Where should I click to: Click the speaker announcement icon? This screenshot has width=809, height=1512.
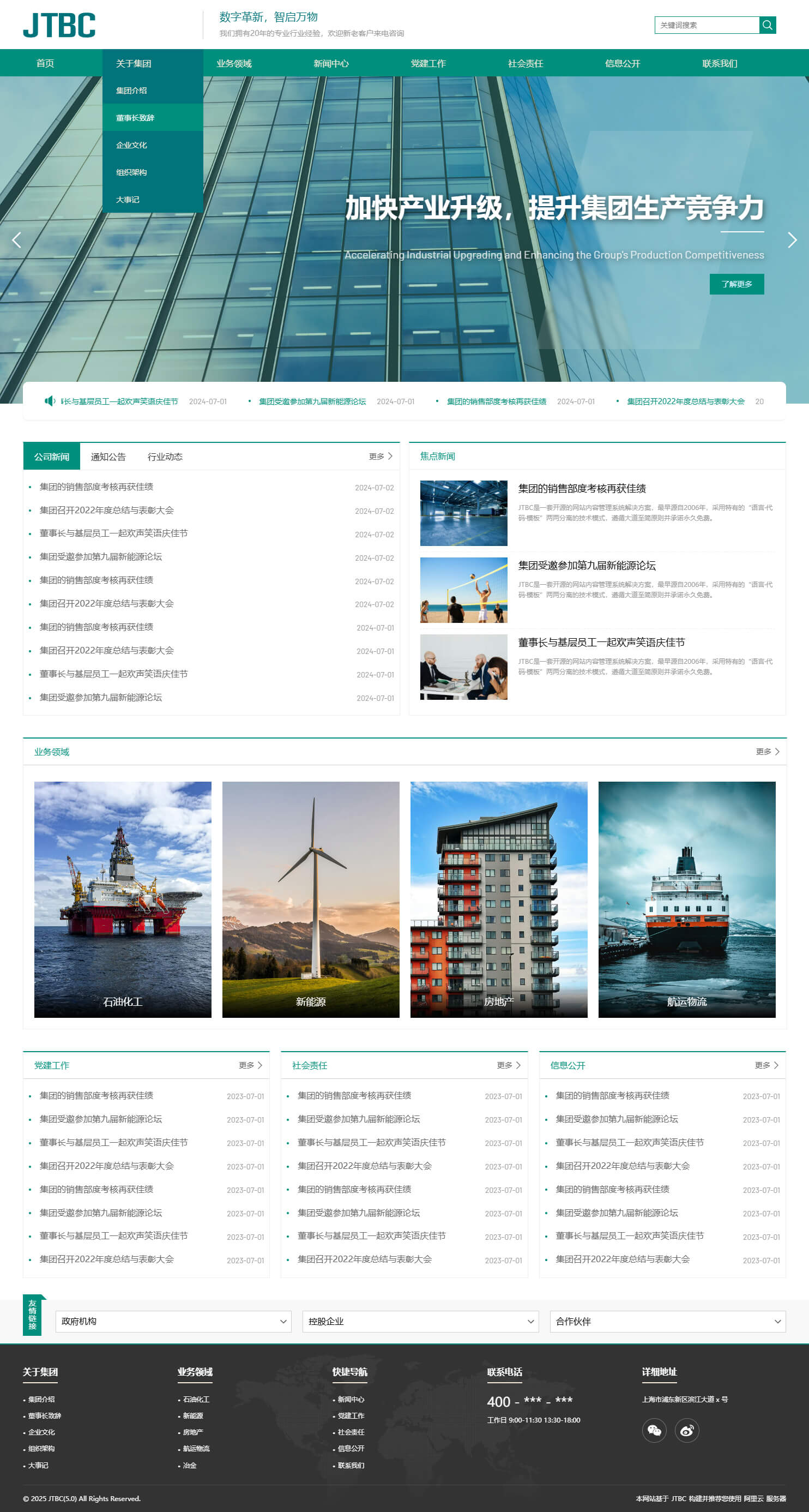50,401
